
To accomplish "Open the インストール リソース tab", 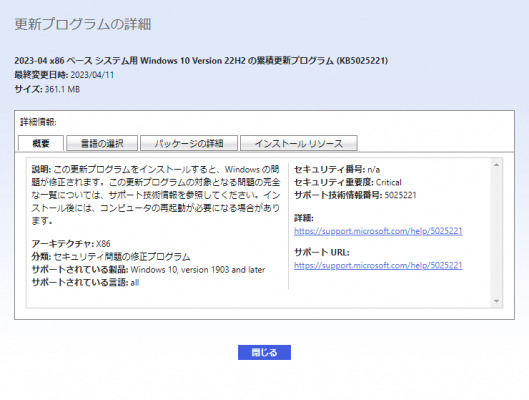I will [299, 143].
